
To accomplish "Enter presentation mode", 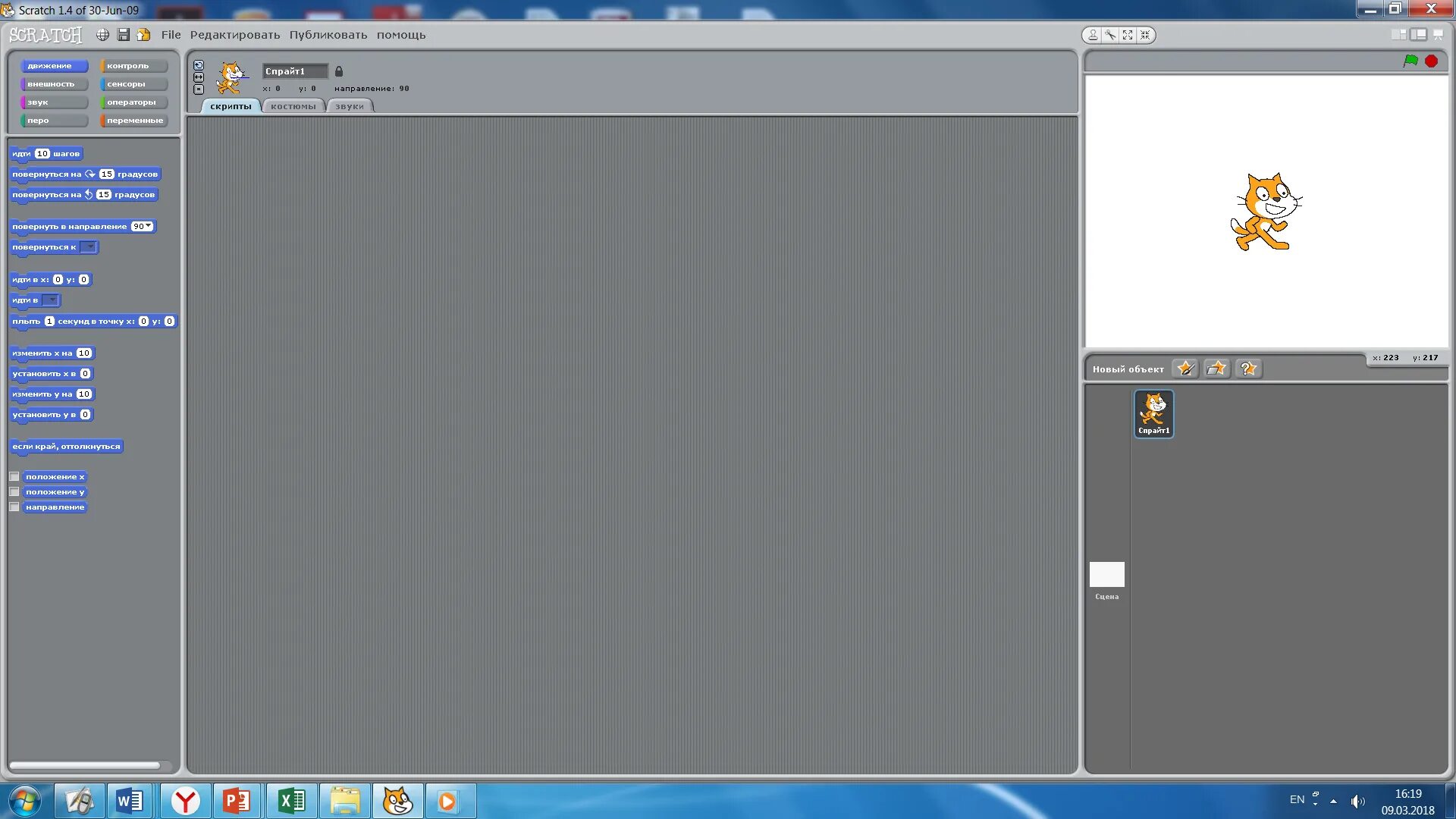I will click(1438, 35).
